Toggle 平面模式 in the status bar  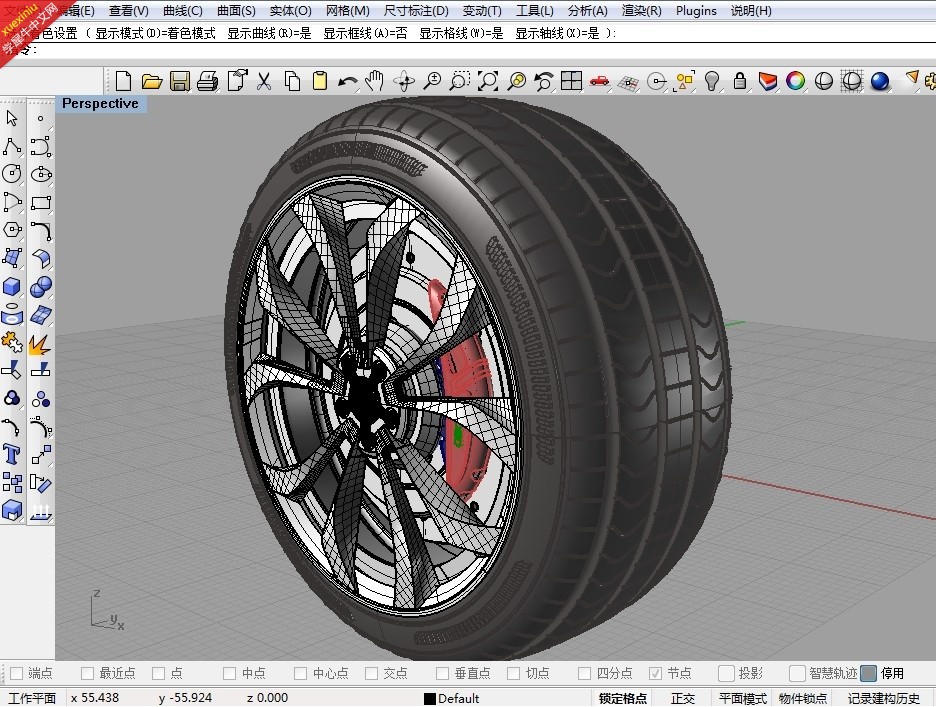coord(743,698)
